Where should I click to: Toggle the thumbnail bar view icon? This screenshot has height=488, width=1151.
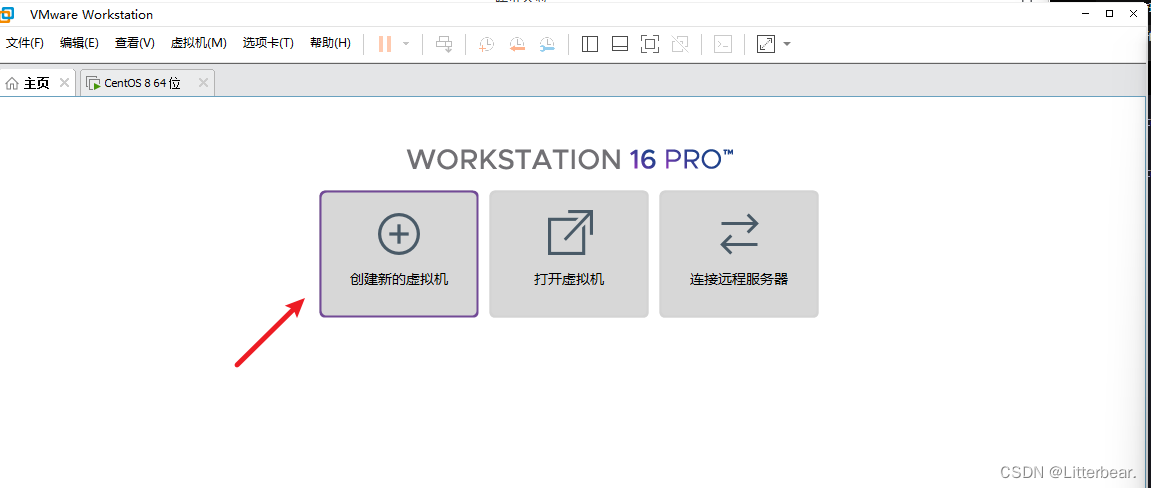pos(620,44)
